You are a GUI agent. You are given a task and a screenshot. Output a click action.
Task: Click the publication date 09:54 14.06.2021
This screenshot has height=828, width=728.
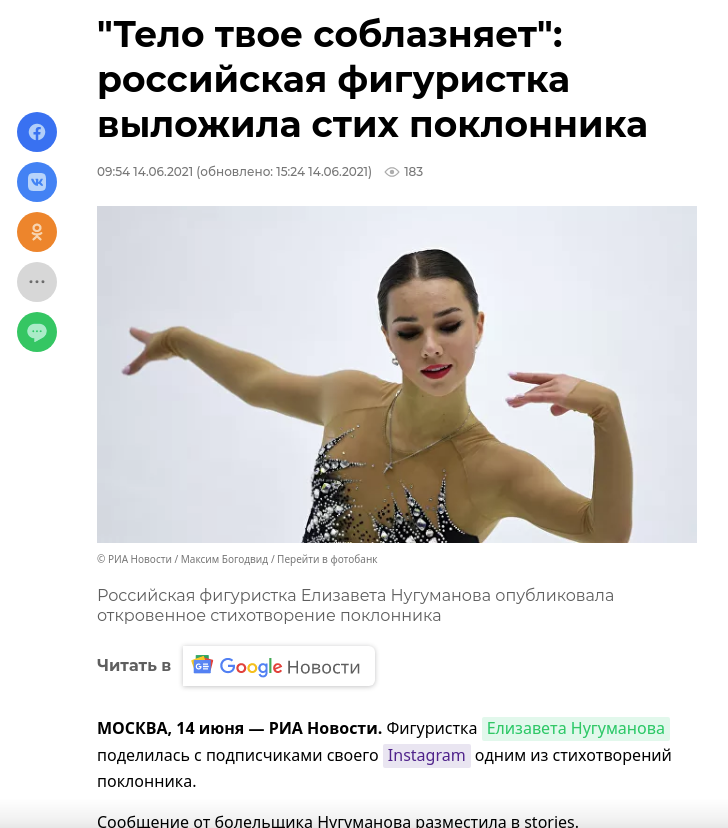point(145,172)
